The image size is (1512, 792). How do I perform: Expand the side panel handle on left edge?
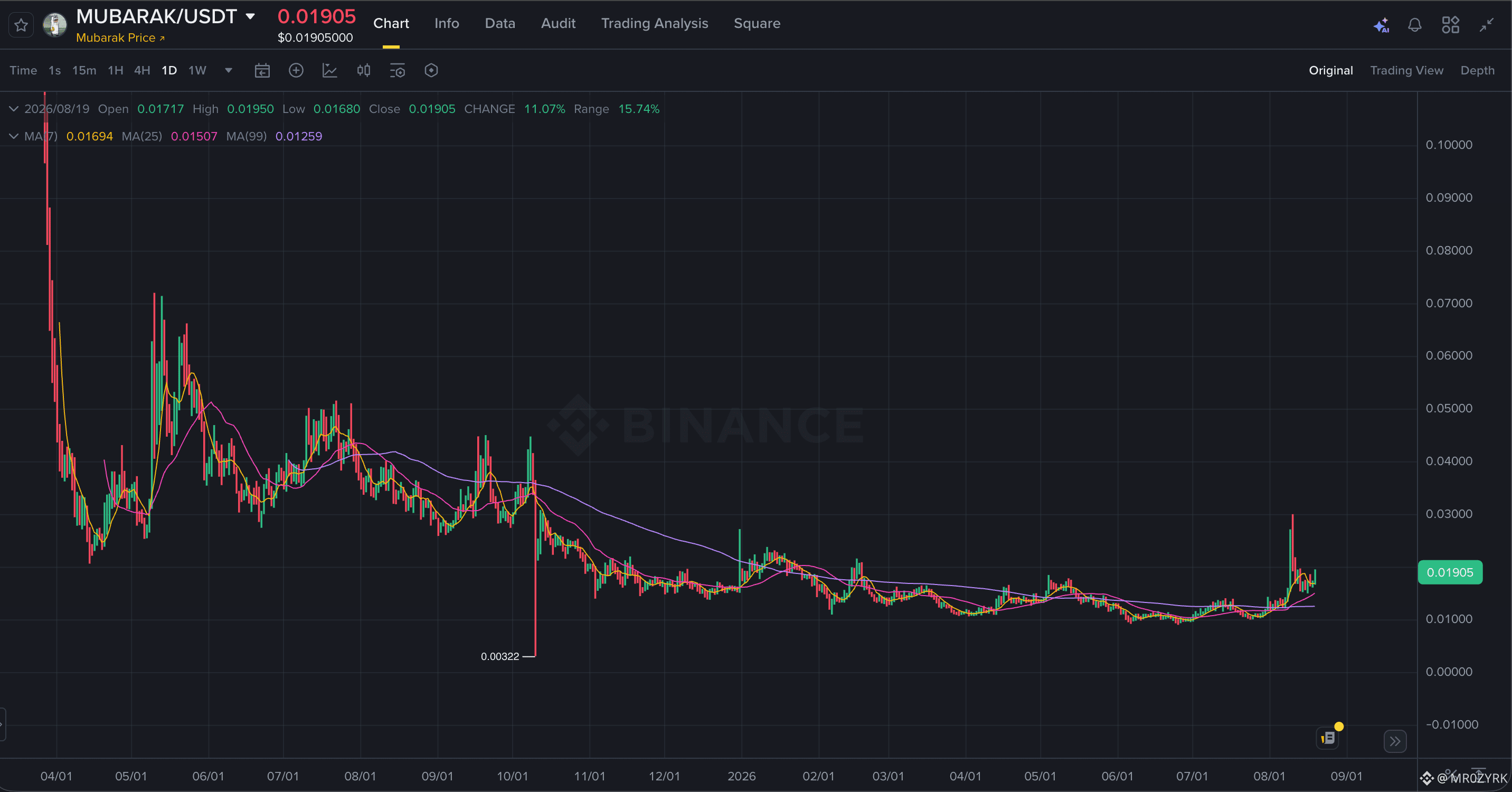2,724
